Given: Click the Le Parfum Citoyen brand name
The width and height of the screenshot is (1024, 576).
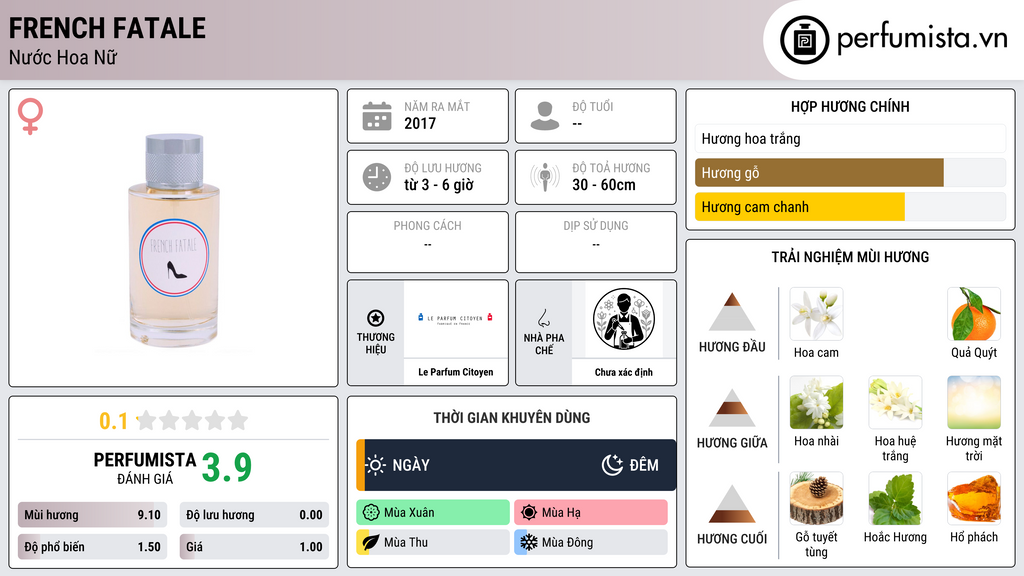Looking at the screenshot, I should (455, 372).
